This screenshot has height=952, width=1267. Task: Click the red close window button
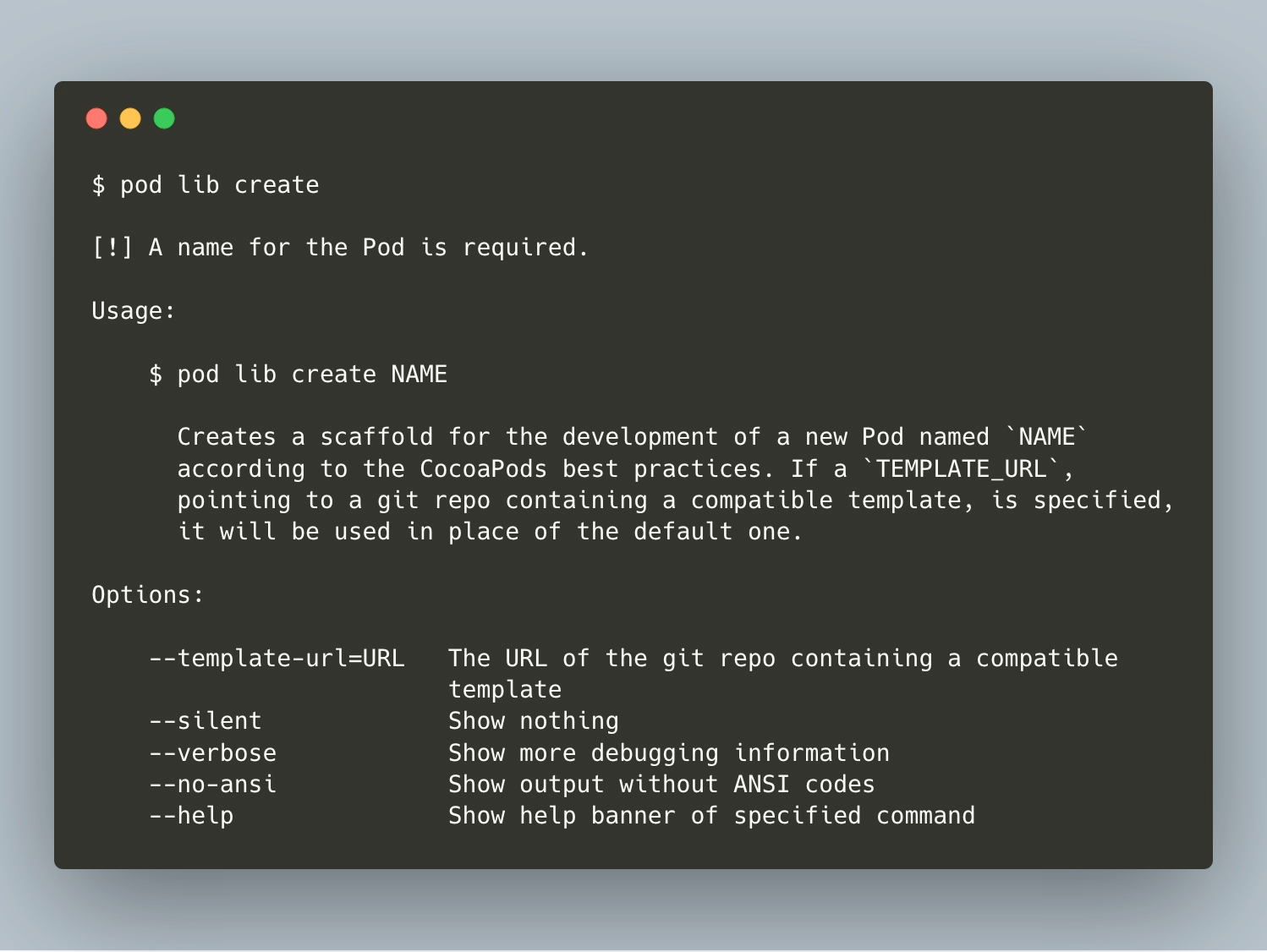click(x=96, y=118)
